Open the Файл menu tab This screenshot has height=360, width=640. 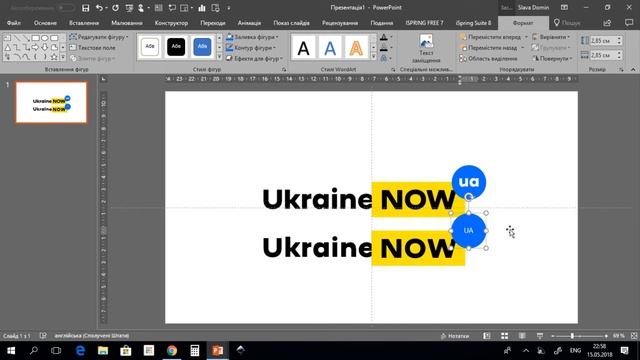tap(13, 23)
